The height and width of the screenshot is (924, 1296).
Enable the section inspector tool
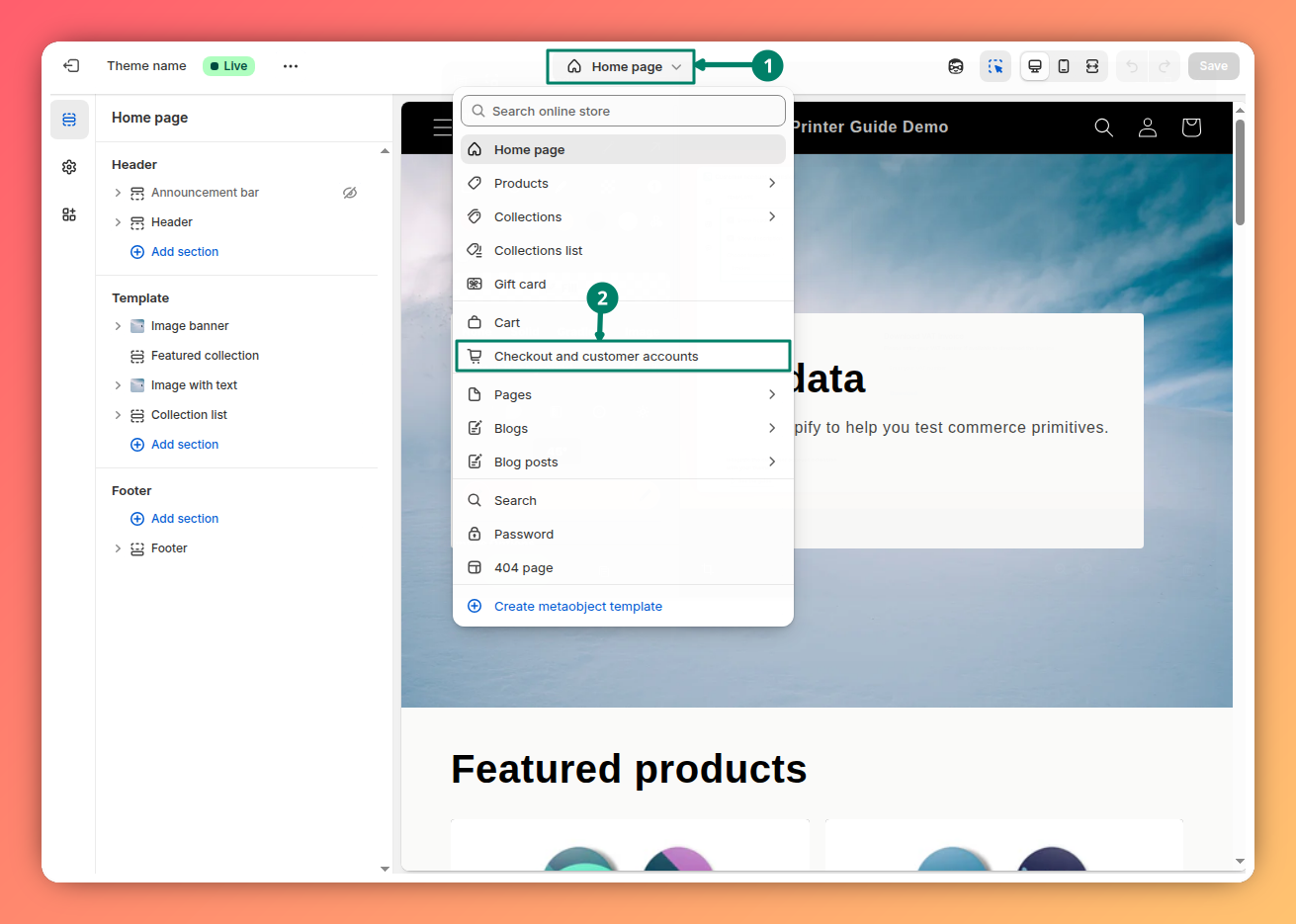(x=995, y=65)
